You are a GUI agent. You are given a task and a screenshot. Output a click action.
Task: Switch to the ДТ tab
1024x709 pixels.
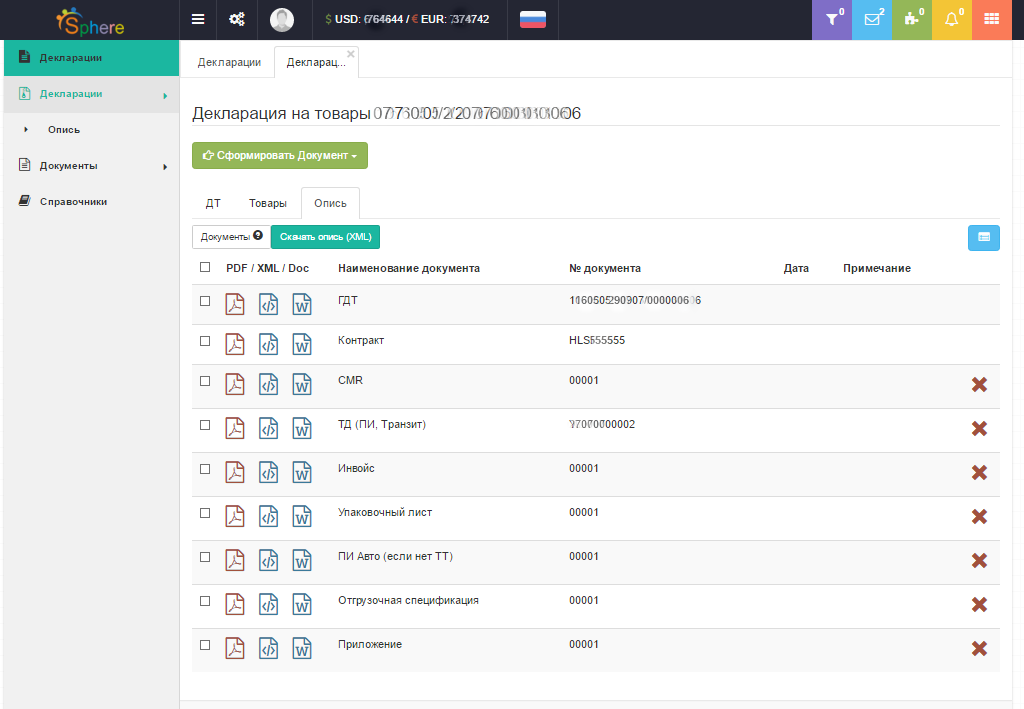213,203
